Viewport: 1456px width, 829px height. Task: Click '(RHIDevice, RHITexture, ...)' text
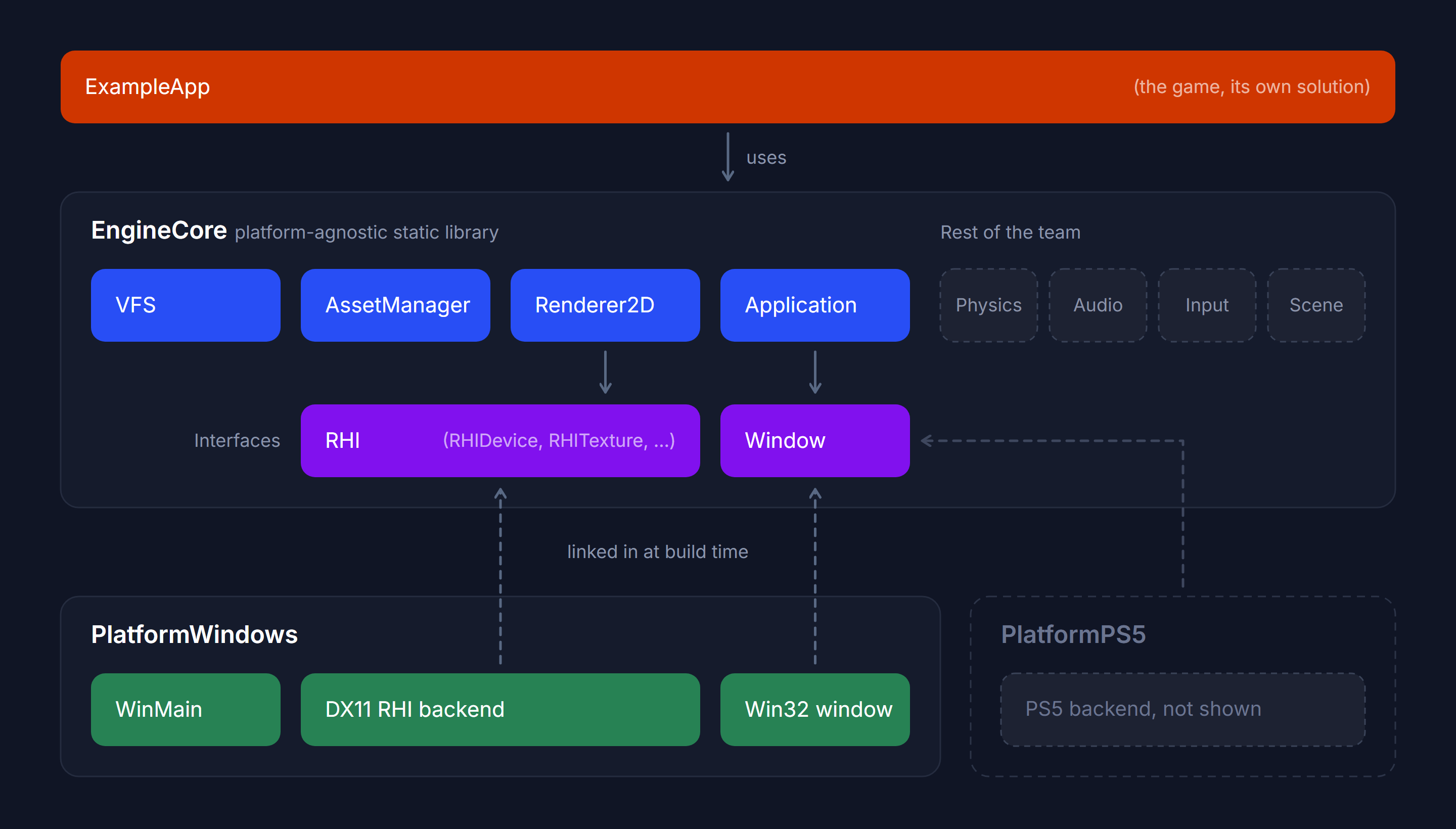point(559,441)
